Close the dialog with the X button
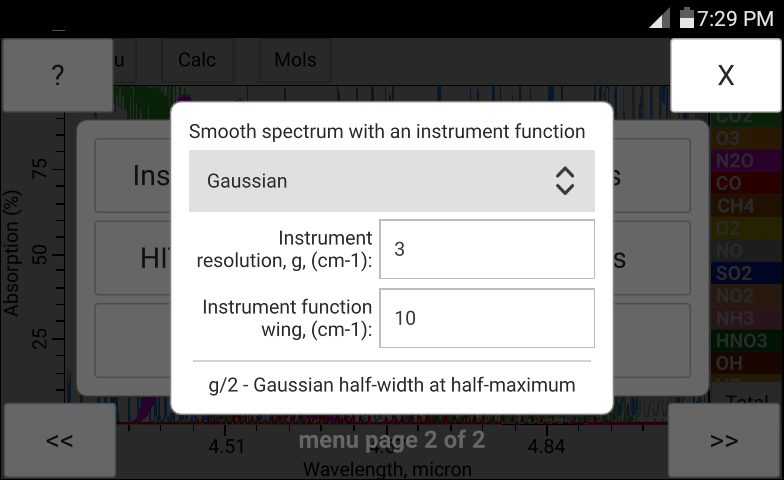Screen dimensions: 784x480 [726, 76]
